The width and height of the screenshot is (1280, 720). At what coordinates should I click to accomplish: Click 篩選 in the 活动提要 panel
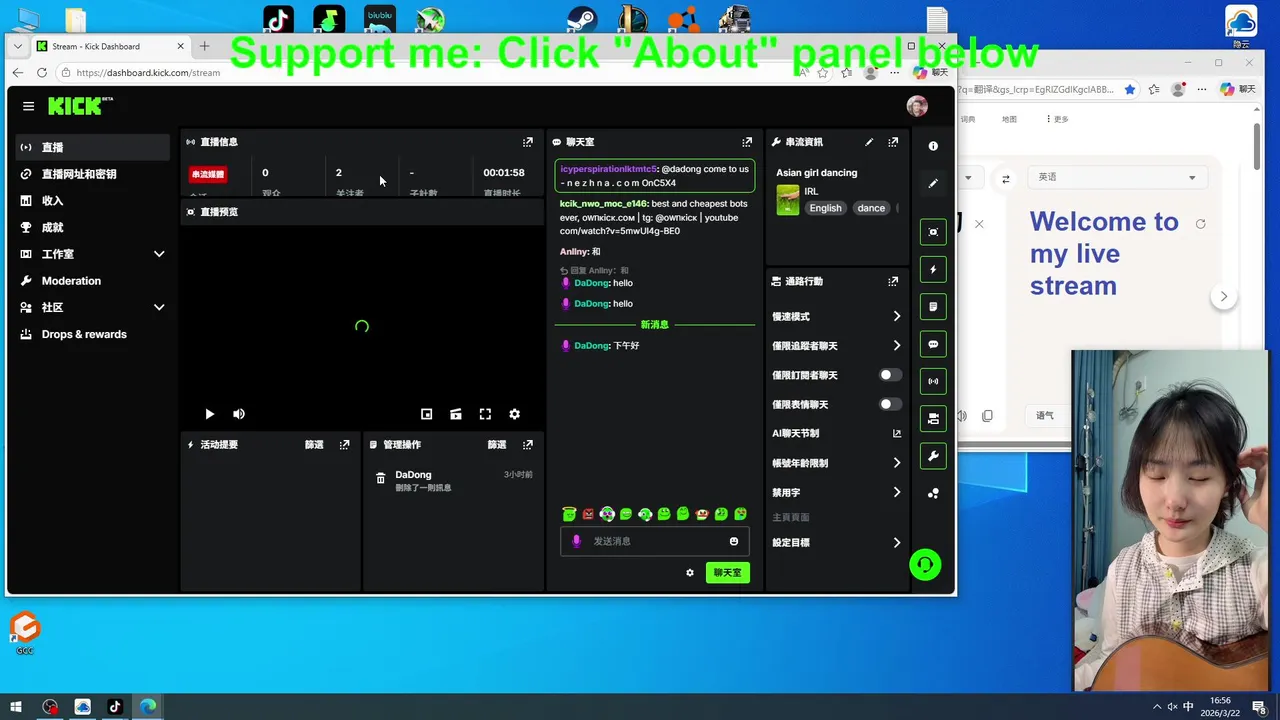click(314, 445)
